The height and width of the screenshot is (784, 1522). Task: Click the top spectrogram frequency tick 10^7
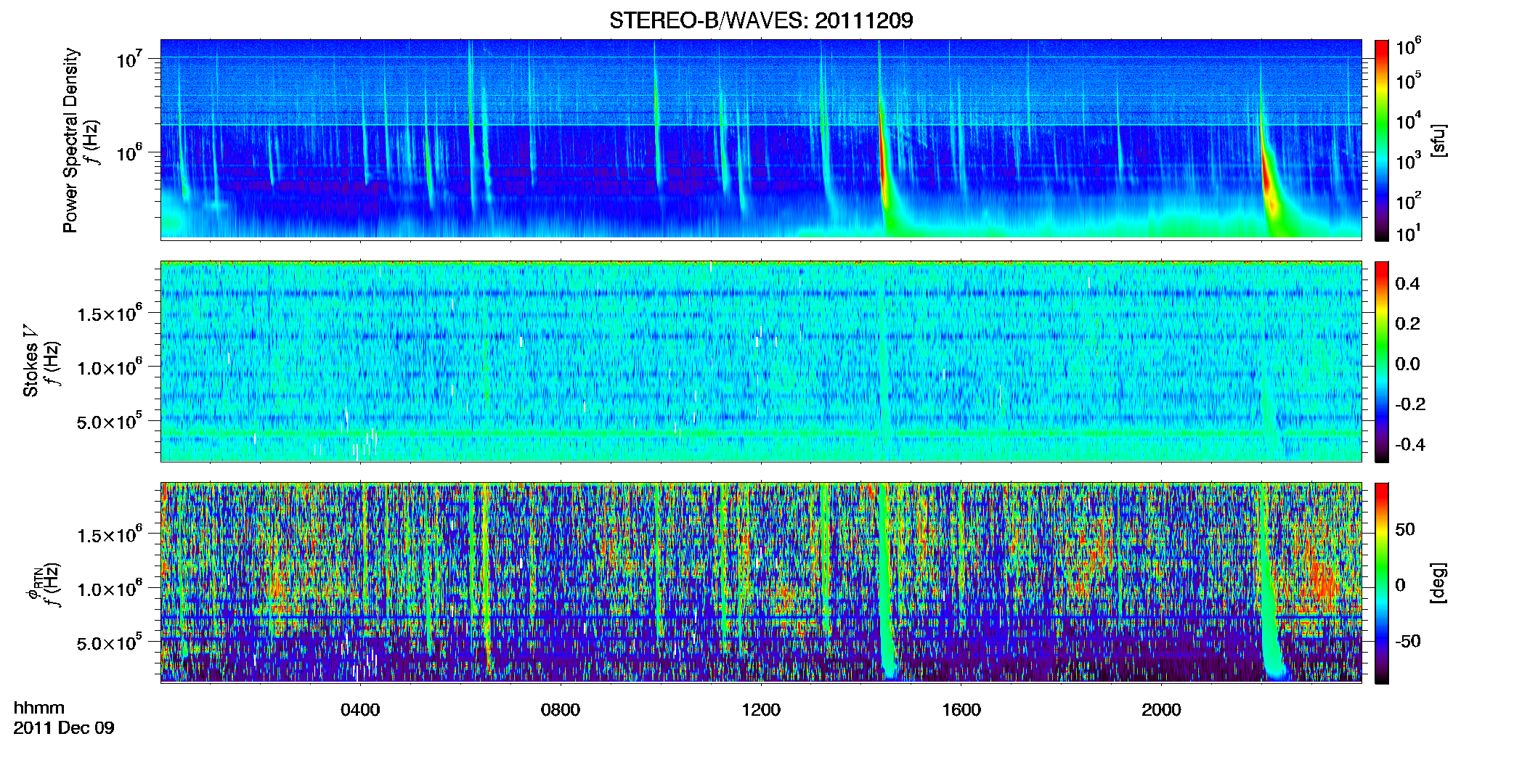pyautogui.click(x=129, y=58)
